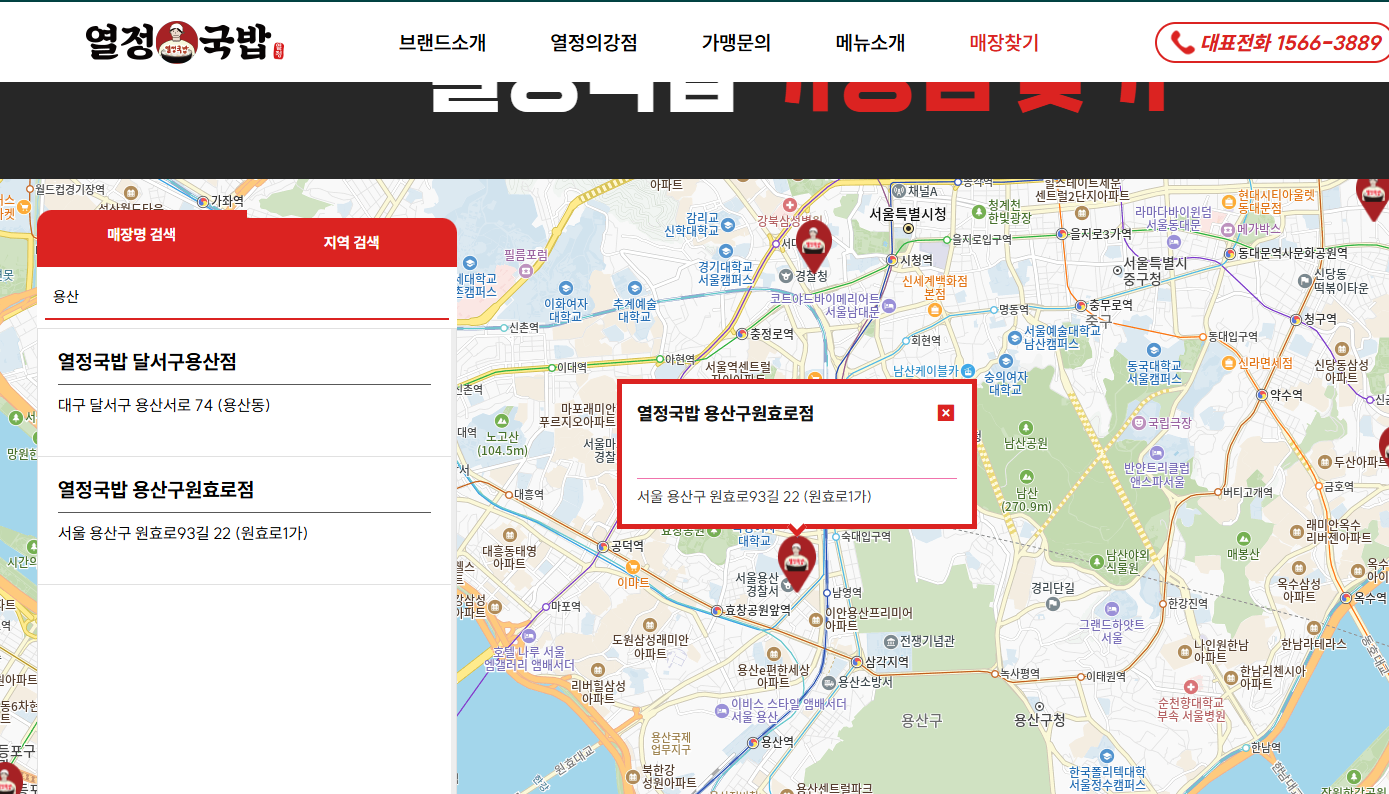This screenshot has height=794, width=1389.
Task: Switch to the 매장명 검색 tab
Action: coord(142,235)
